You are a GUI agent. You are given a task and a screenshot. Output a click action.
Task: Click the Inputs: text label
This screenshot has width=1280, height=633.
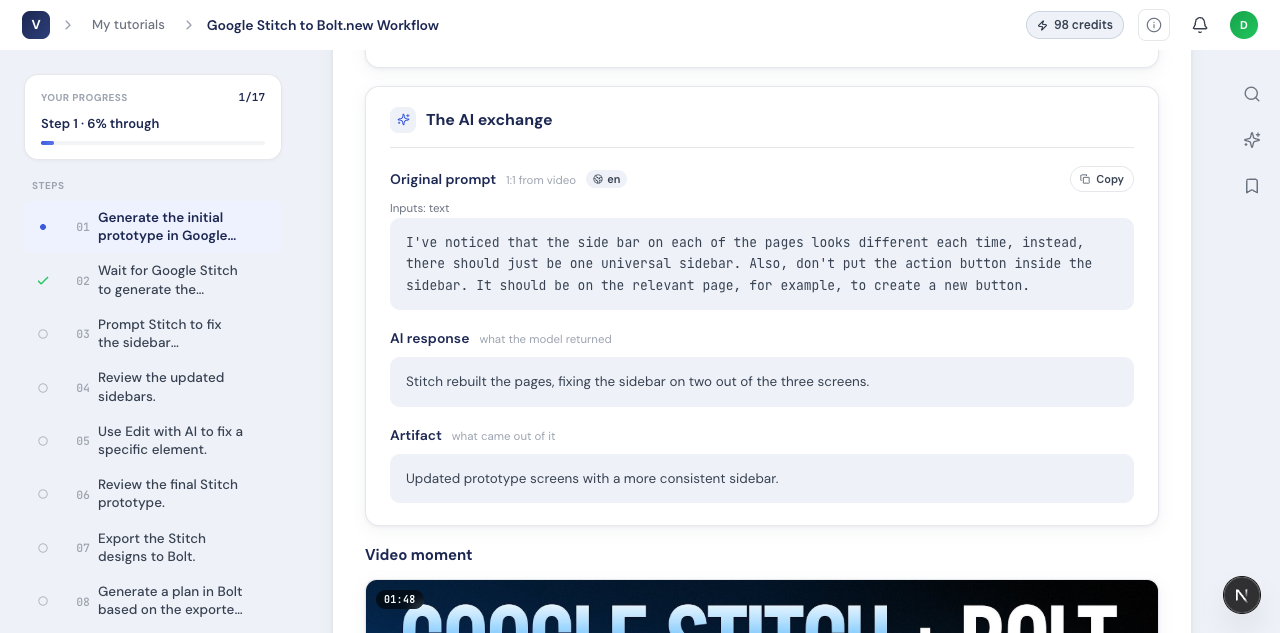click(420, 208)
